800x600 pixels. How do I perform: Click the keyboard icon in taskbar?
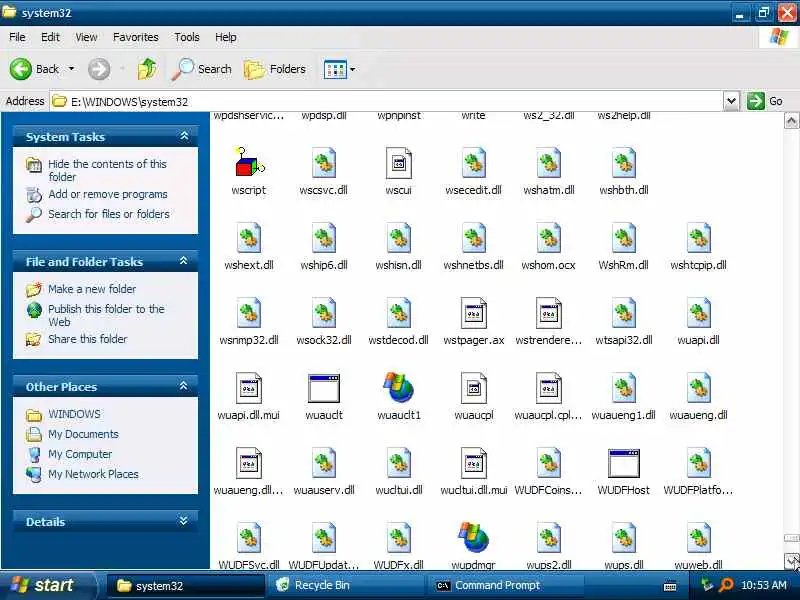670,587
